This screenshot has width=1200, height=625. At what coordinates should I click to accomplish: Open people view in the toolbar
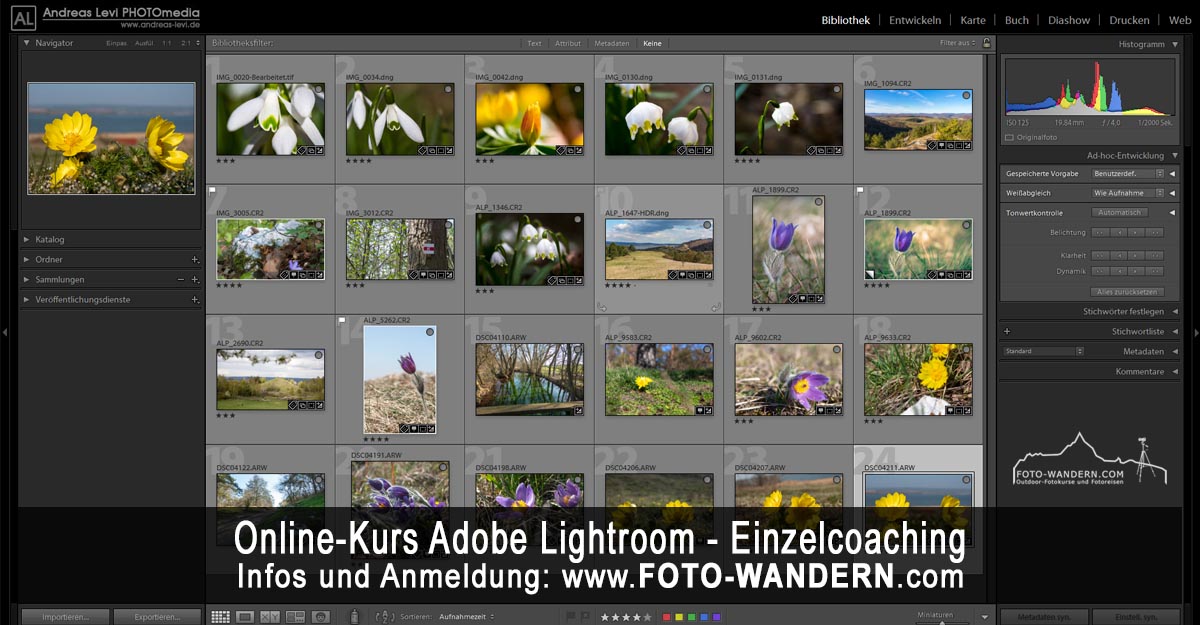click(320, 617)
